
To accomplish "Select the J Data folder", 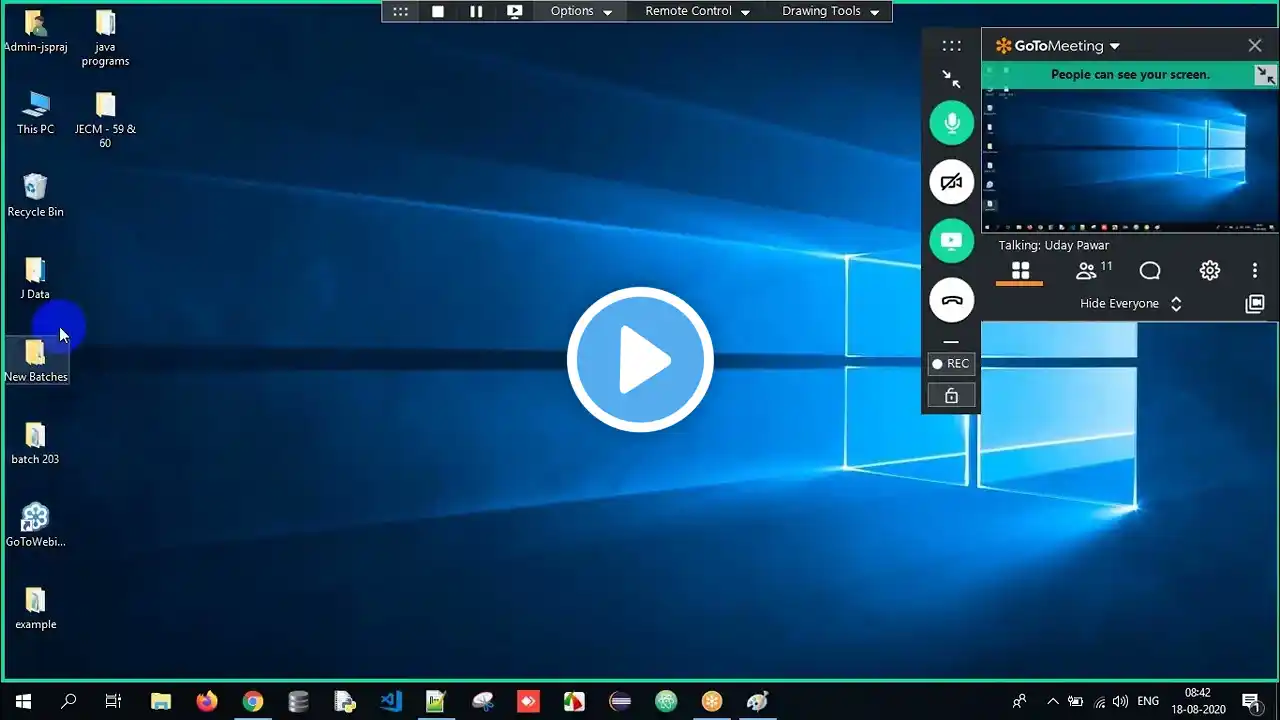I will pyautogui.click(x=35, y=279).
